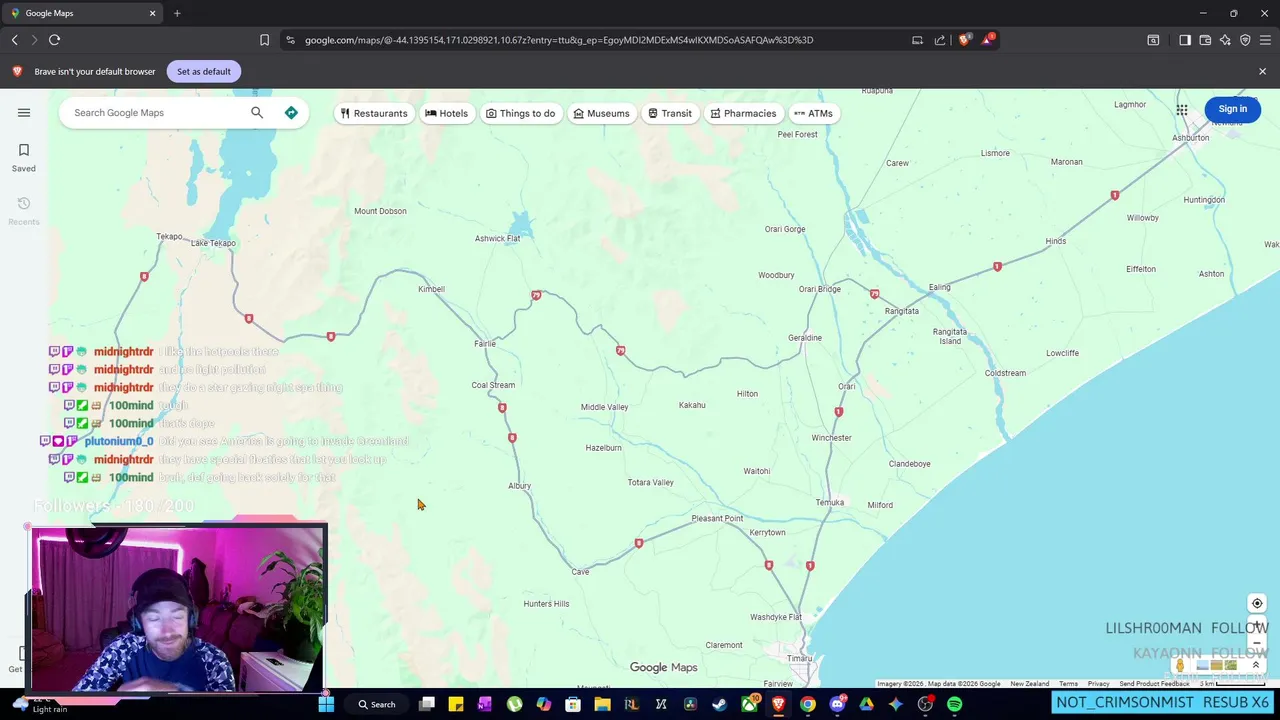1280x720 pixels.
Task: Open File Explorer from the taskbar
Action: (602, 704)
